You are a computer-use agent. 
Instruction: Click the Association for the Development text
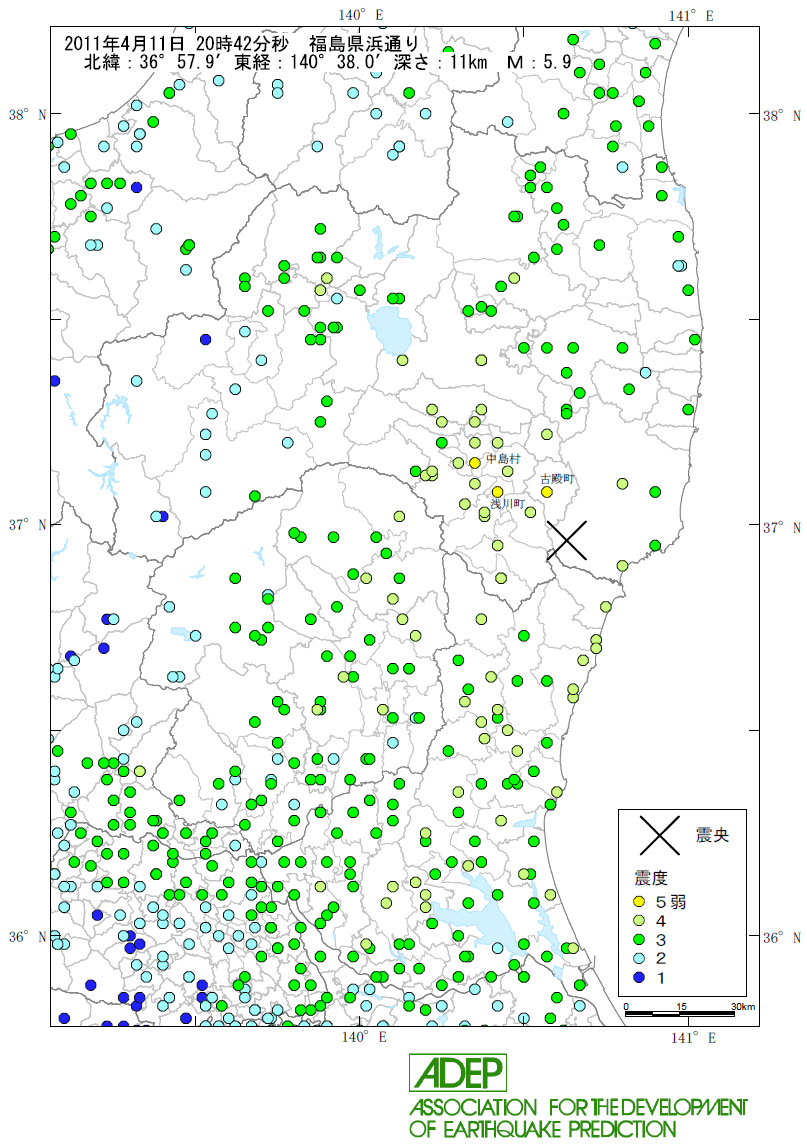click(x=578, y=1108)
